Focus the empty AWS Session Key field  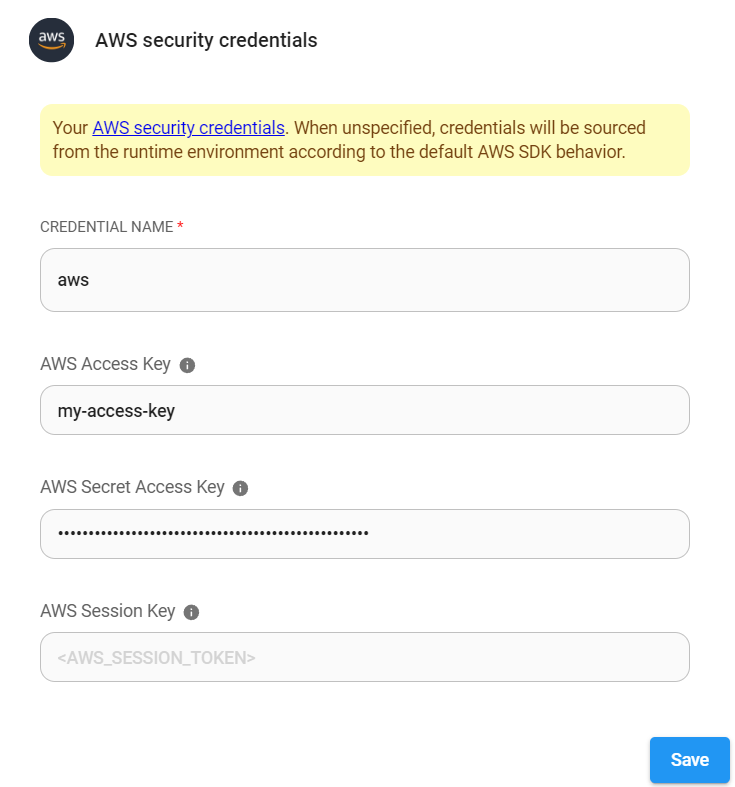[x=365, y=657]
